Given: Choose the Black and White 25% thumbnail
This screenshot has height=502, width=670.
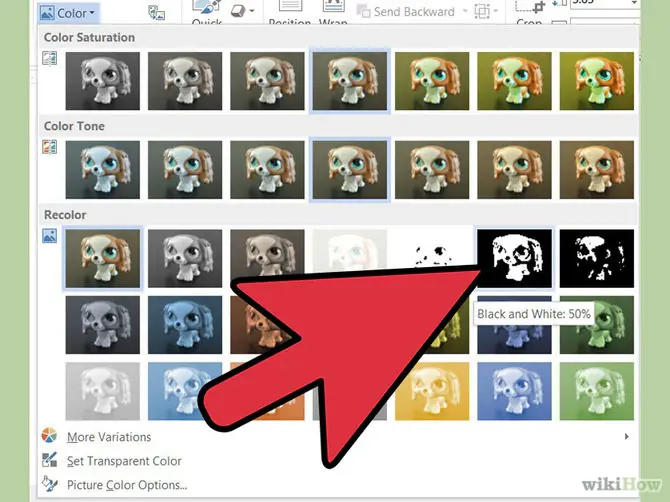Looking at the screenshot, I should 432,250.
